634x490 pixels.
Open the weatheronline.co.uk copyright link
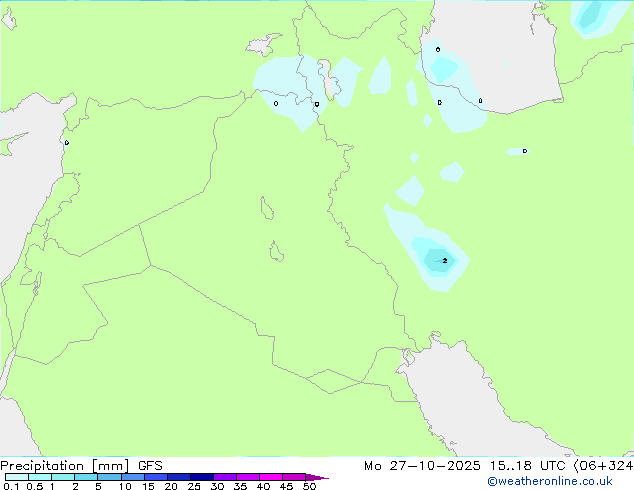550,481
